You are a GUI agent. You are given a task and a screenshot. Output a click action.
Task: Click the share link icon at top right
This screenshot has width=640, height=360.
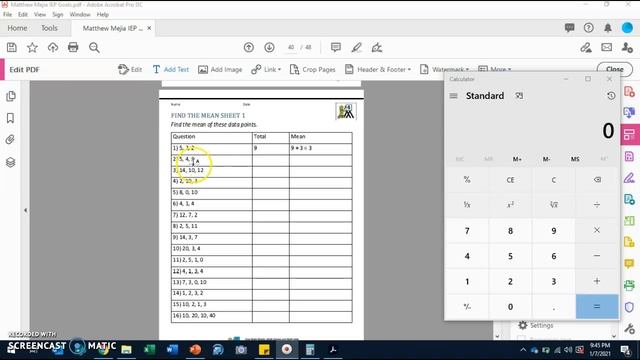(x=586, y=47)
